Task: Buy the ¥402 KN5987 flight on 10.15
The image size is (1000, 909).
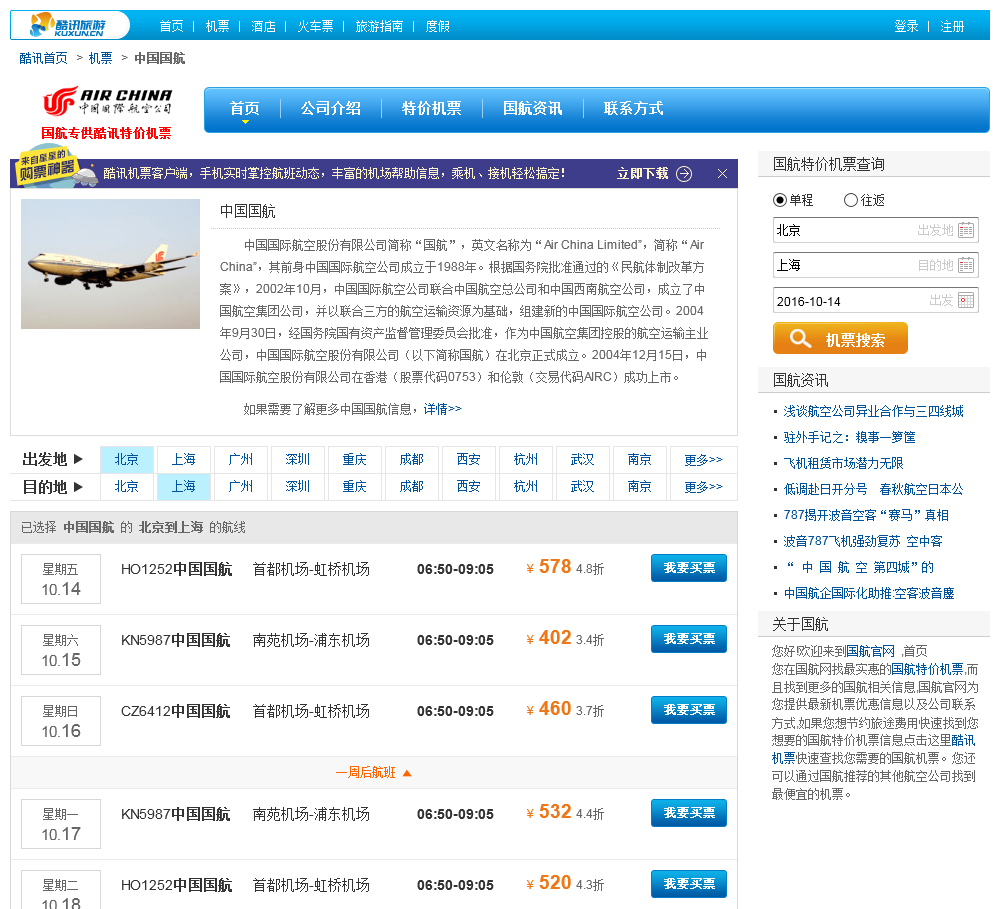Action: pos(689,639)
